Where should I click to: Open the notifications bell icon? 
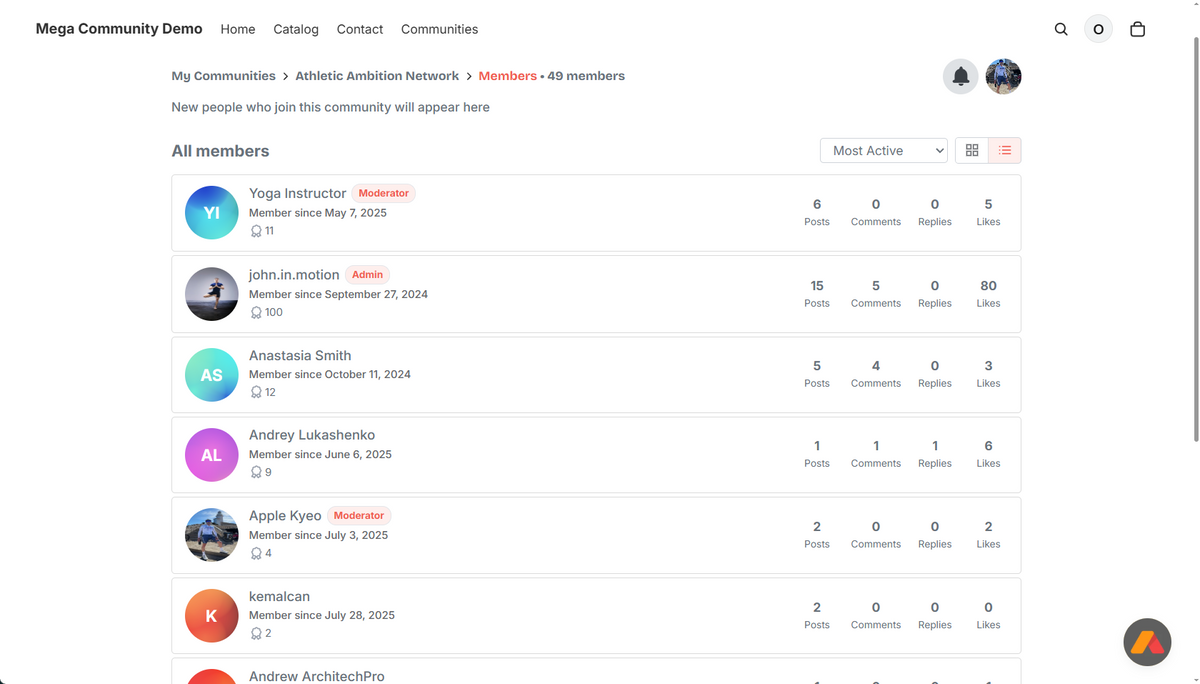coord(961,76)
